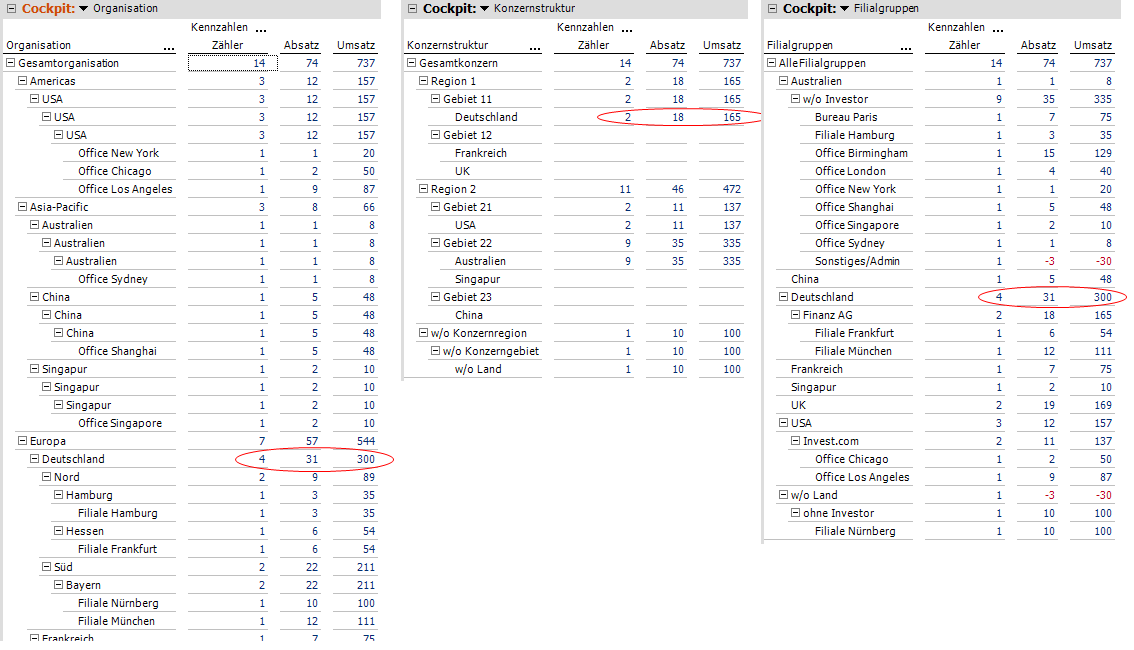This screenshot has width=1134, height=650.
Task: Open the Filialgruppen dropdown arrow in cockpit title
Action: [844, 9]
